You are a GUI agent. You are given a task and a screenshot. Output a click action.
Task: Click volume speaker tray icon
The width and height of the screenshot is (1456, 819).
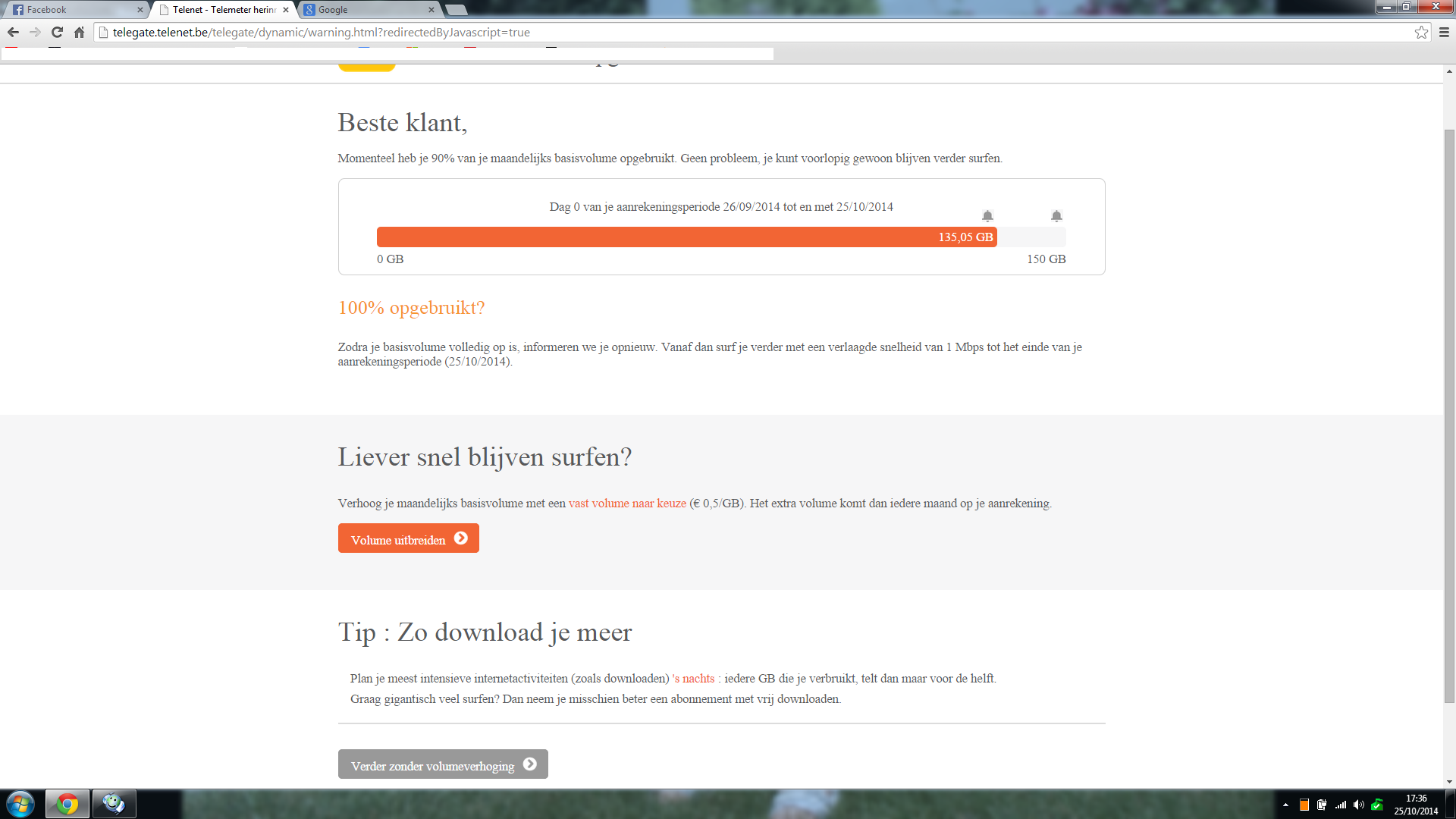click(1358, 805)
